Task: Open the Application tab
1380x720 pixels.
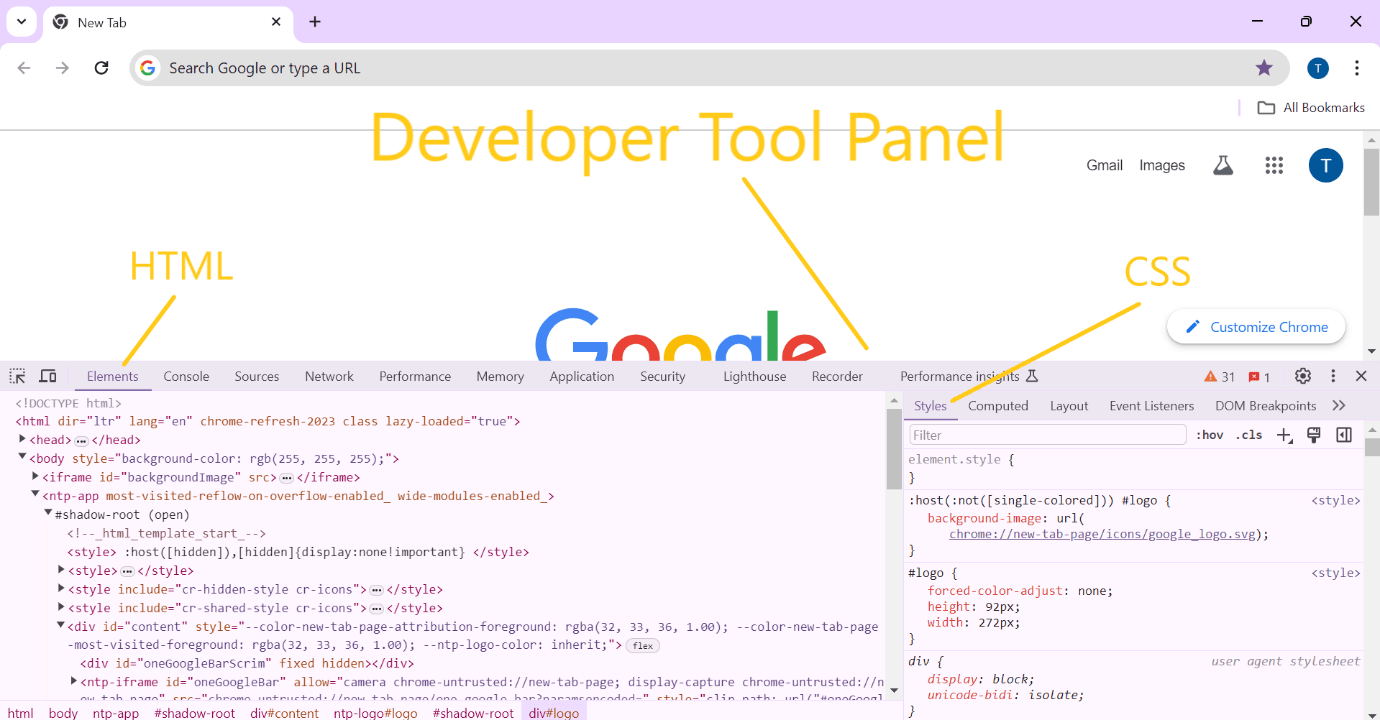Action: point(582,377)
